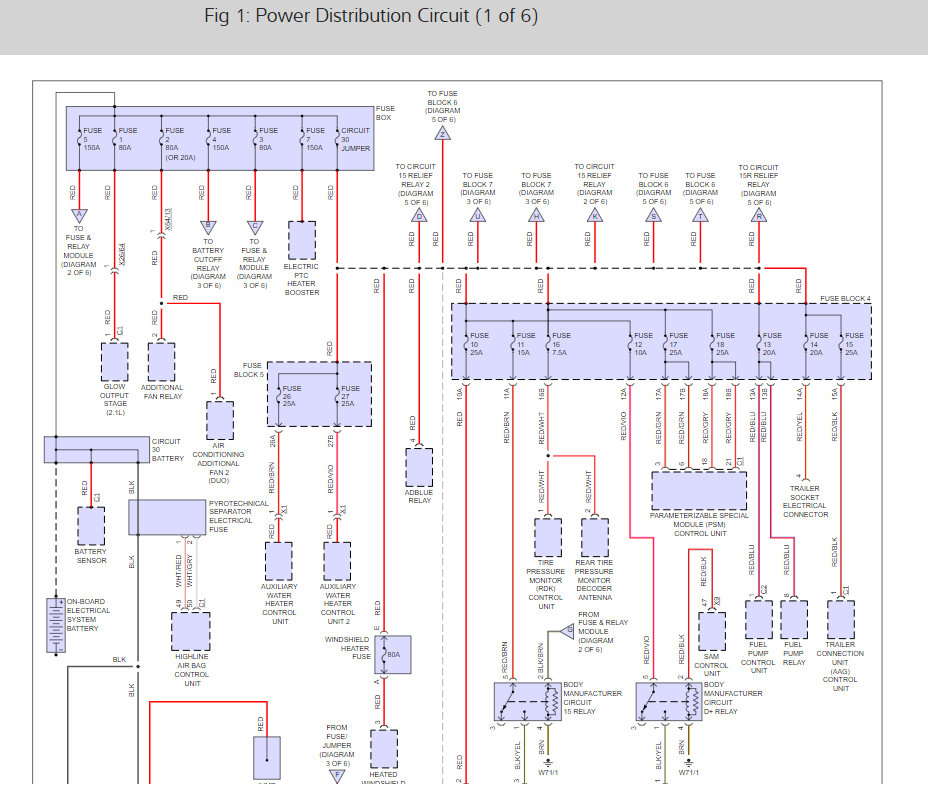Select the AdBlue Relay component box

pyautogui.click(x=419, y=467)
